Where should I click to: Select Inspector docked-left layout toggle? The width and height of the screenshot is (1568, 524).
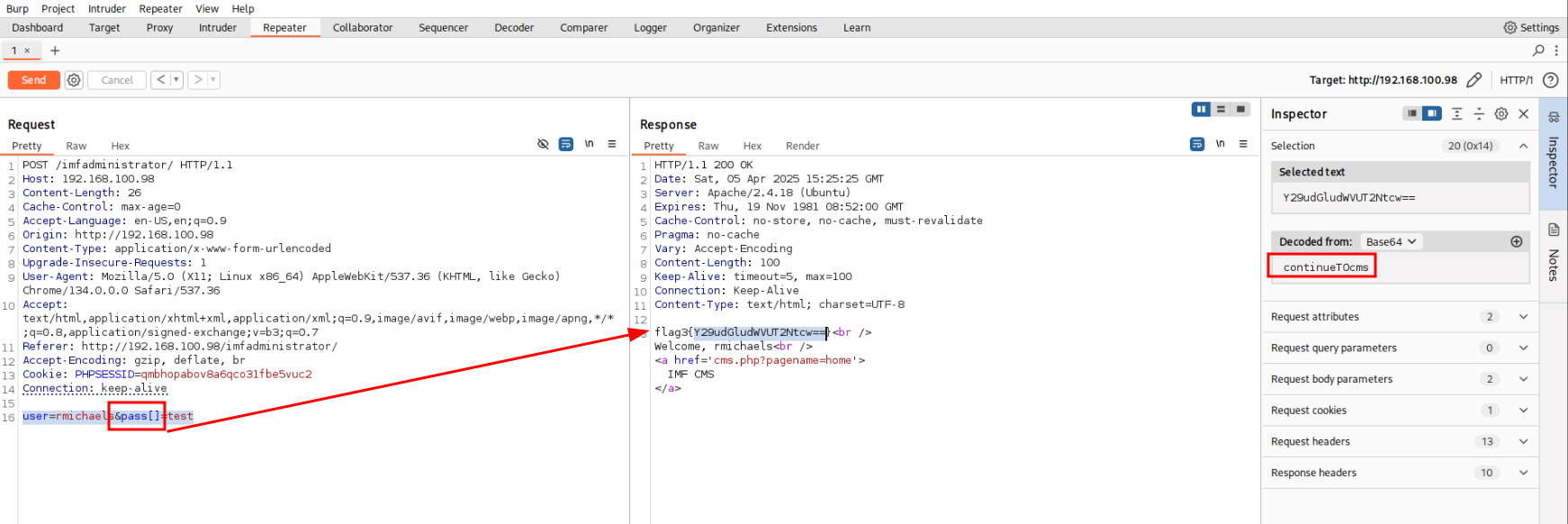pyautogui.click(x=1411, y=113)
